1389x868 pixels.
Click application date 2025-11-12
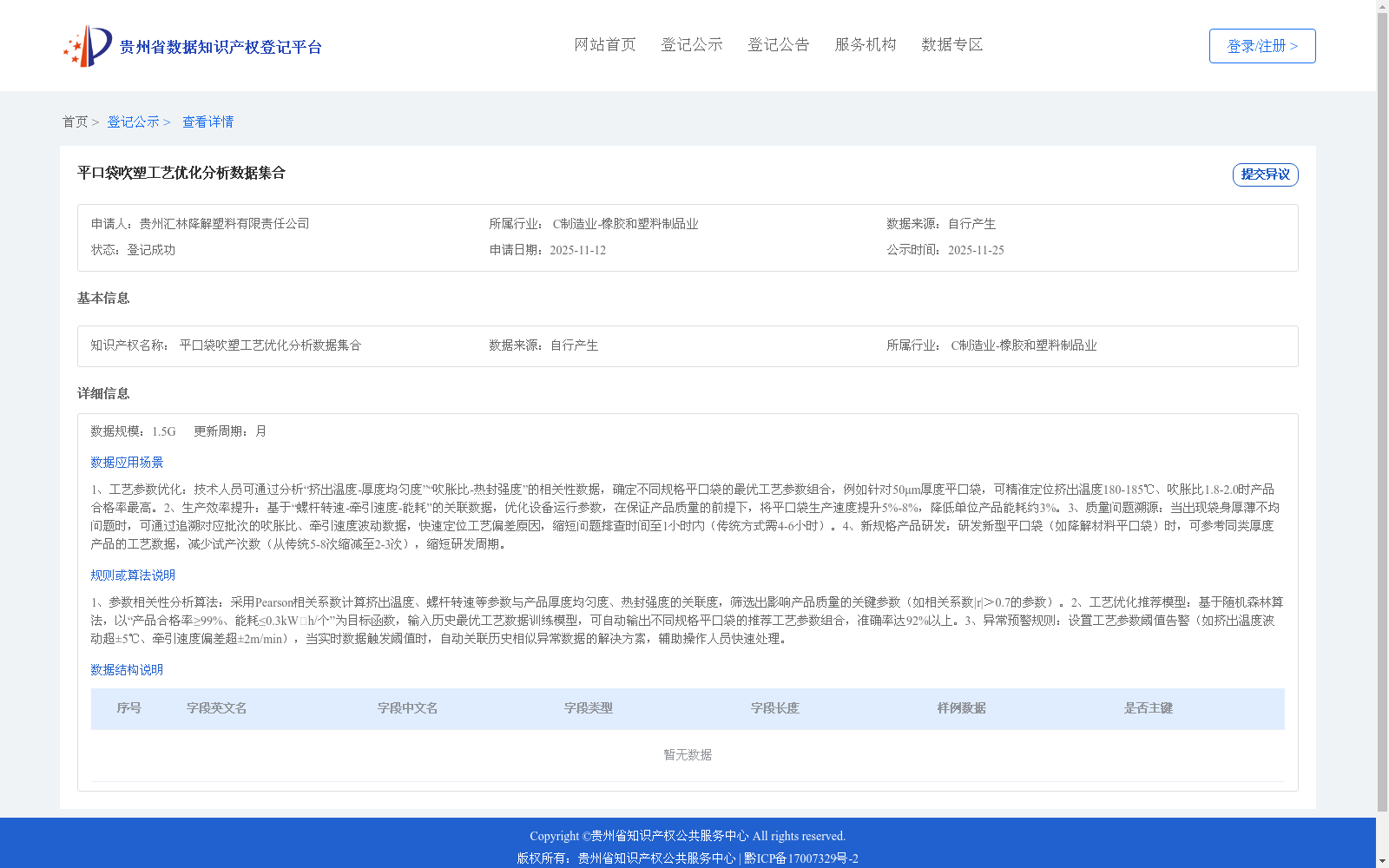pos(577,250)
